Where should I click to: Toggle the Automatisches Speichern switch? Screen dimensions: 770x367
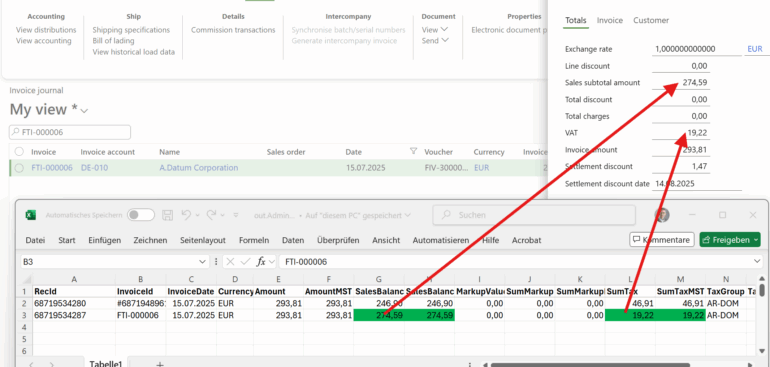click(141, 215)
